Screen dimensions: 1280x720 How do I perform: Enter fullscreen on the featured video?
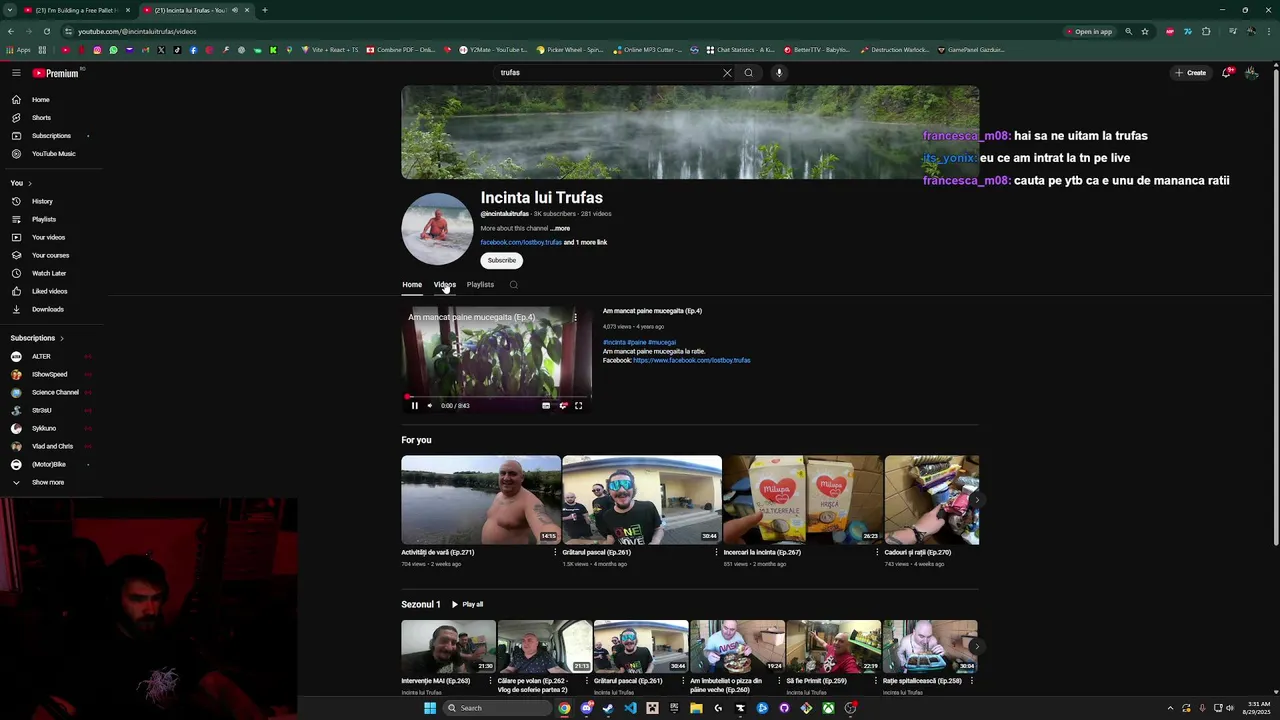[578, 406]
